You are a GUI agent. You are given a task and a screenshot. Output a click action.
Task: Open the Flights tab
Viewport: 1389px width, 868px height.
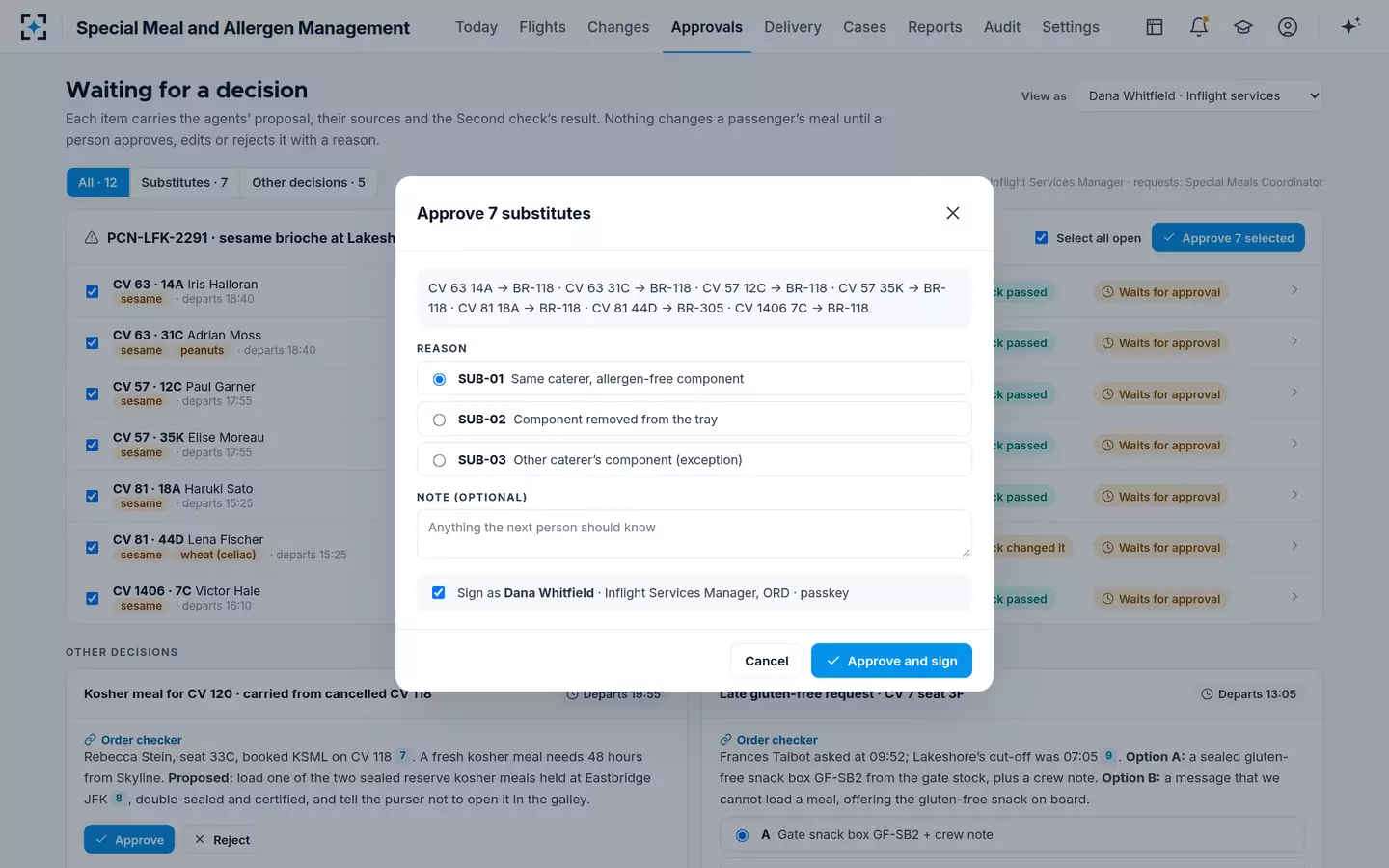[542, 27]
